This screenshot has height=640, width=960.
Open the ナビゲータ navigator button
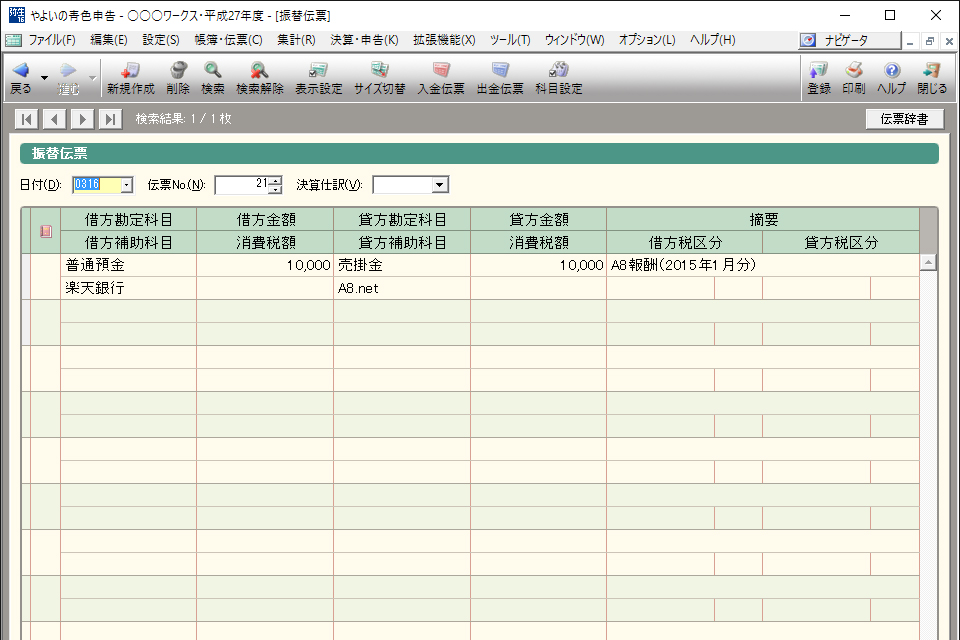[x=850, y=40]
